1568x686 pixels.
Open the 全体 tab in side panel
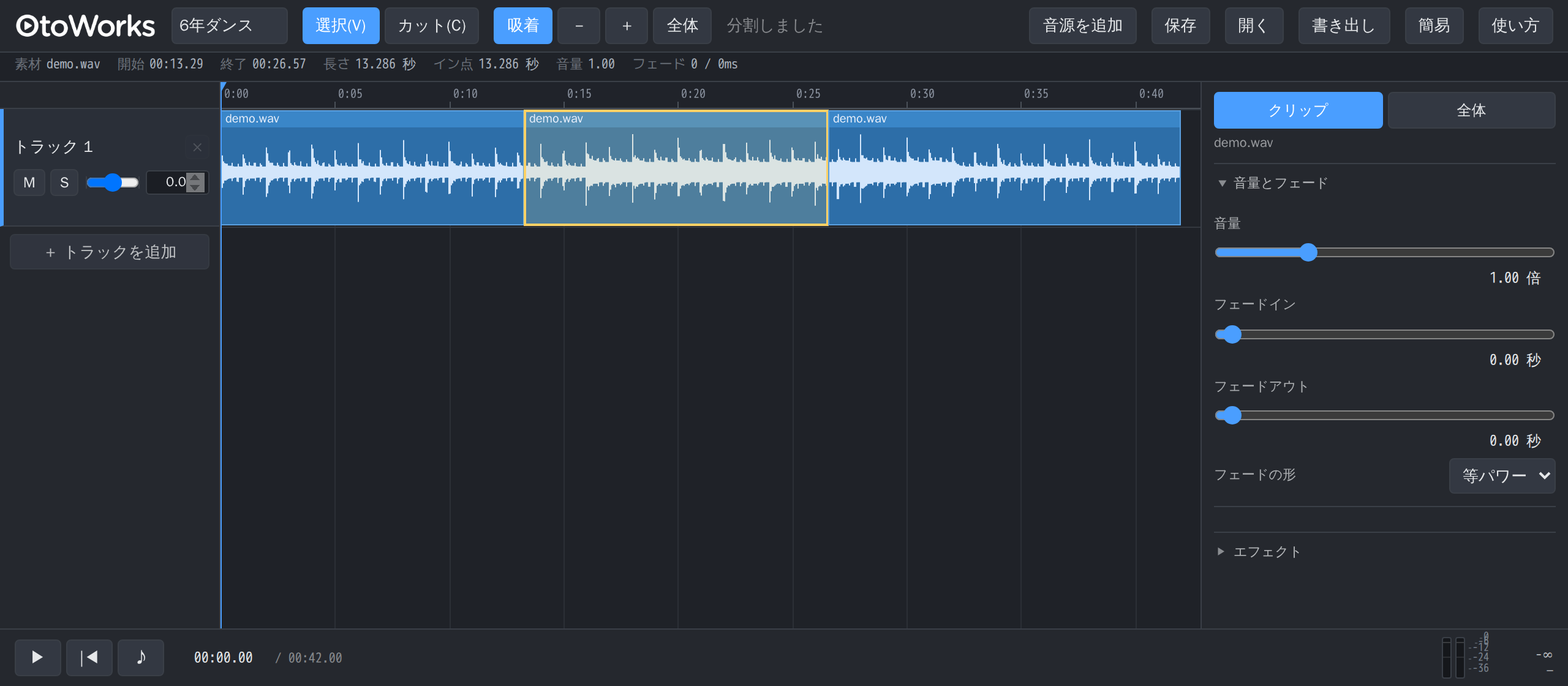1471,110
